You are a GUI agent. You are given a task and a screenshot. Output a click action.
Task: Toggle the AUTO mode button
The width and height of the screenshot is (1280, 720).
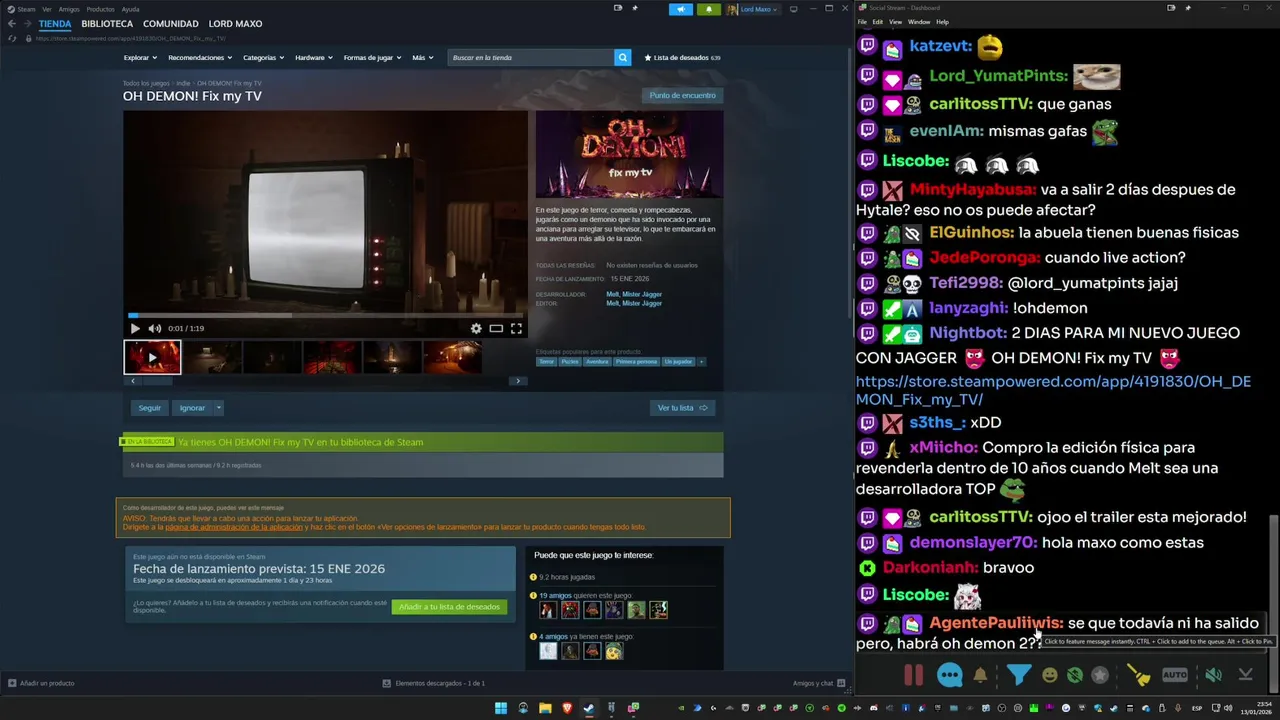[1175, 675]
